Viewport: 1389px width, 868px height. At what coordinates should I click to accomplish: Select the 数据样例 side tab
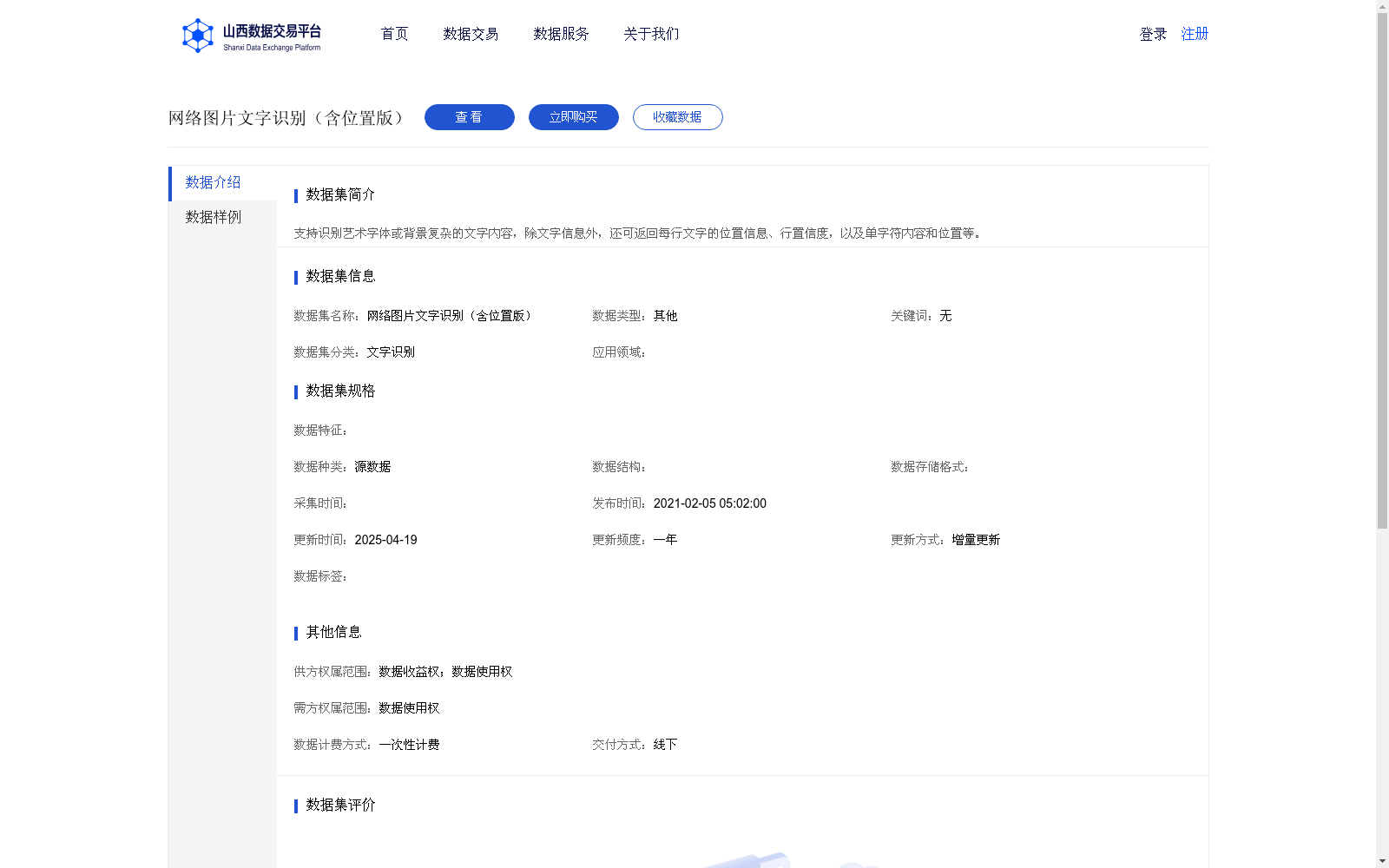click(222, 217)
